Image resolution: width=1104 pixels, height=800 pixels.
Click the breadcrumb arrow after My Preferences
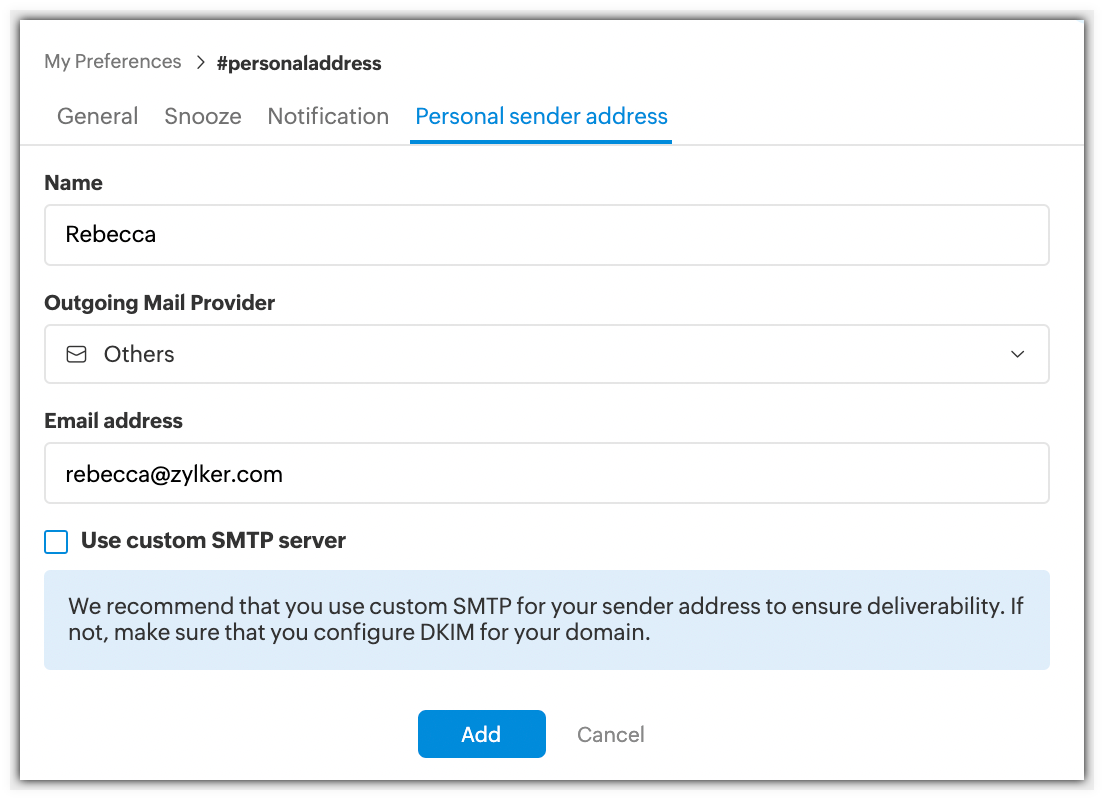pyautogui.click(x=199, y=63)
